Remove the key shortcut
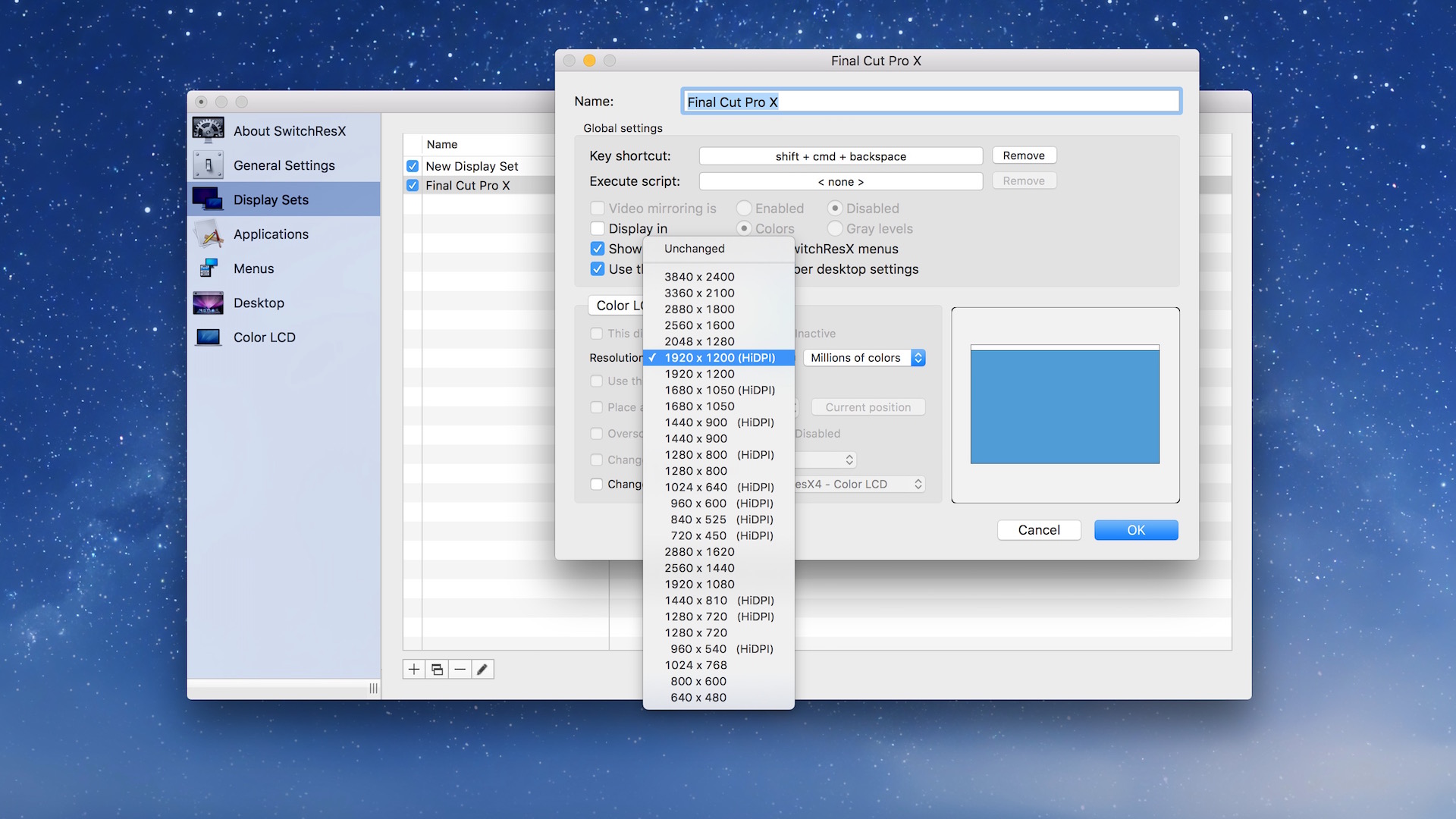 pyautogui.click(x=1024, y=155)
